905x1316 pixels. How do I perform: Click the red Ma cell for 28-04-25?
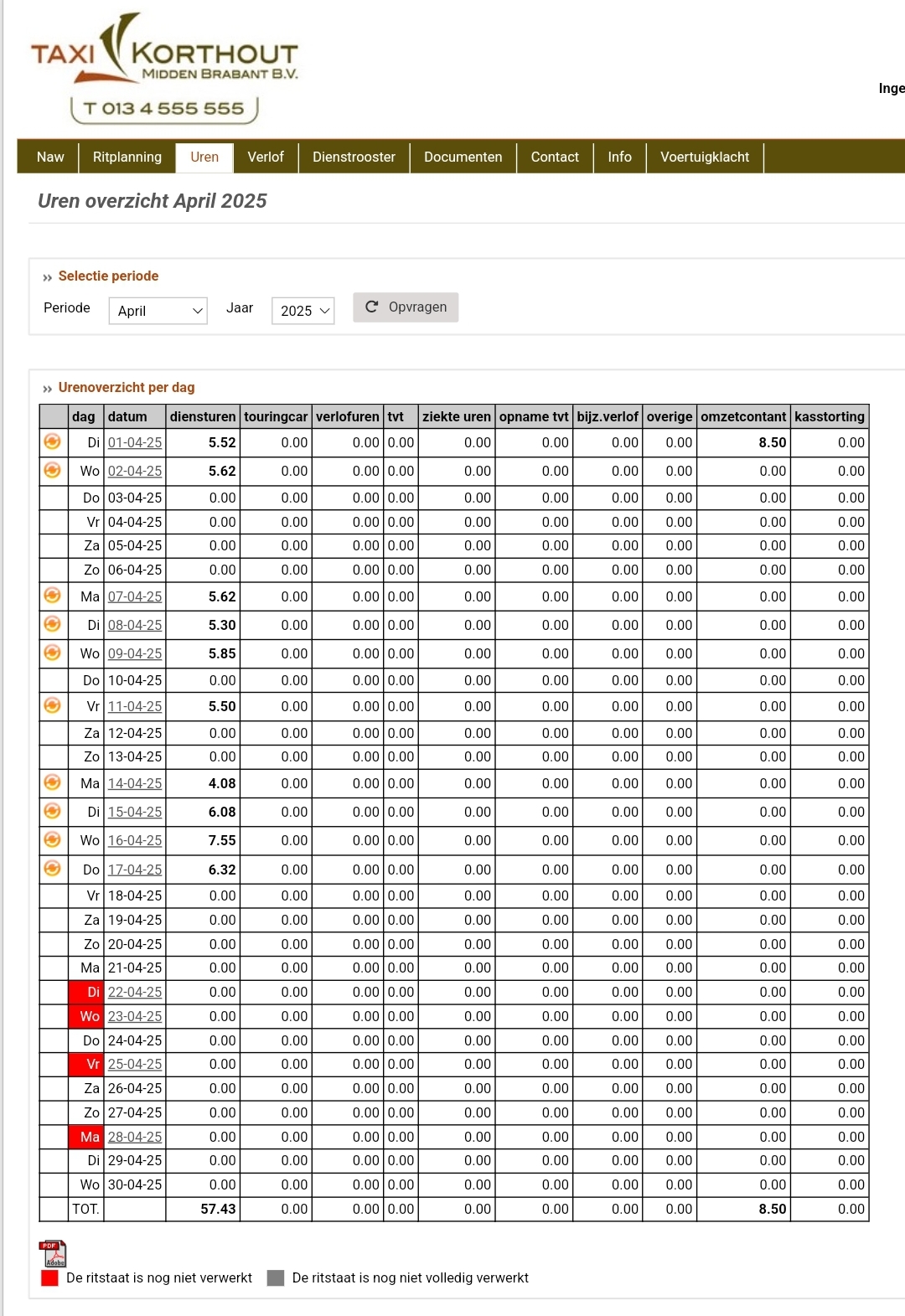[86, 1137]
